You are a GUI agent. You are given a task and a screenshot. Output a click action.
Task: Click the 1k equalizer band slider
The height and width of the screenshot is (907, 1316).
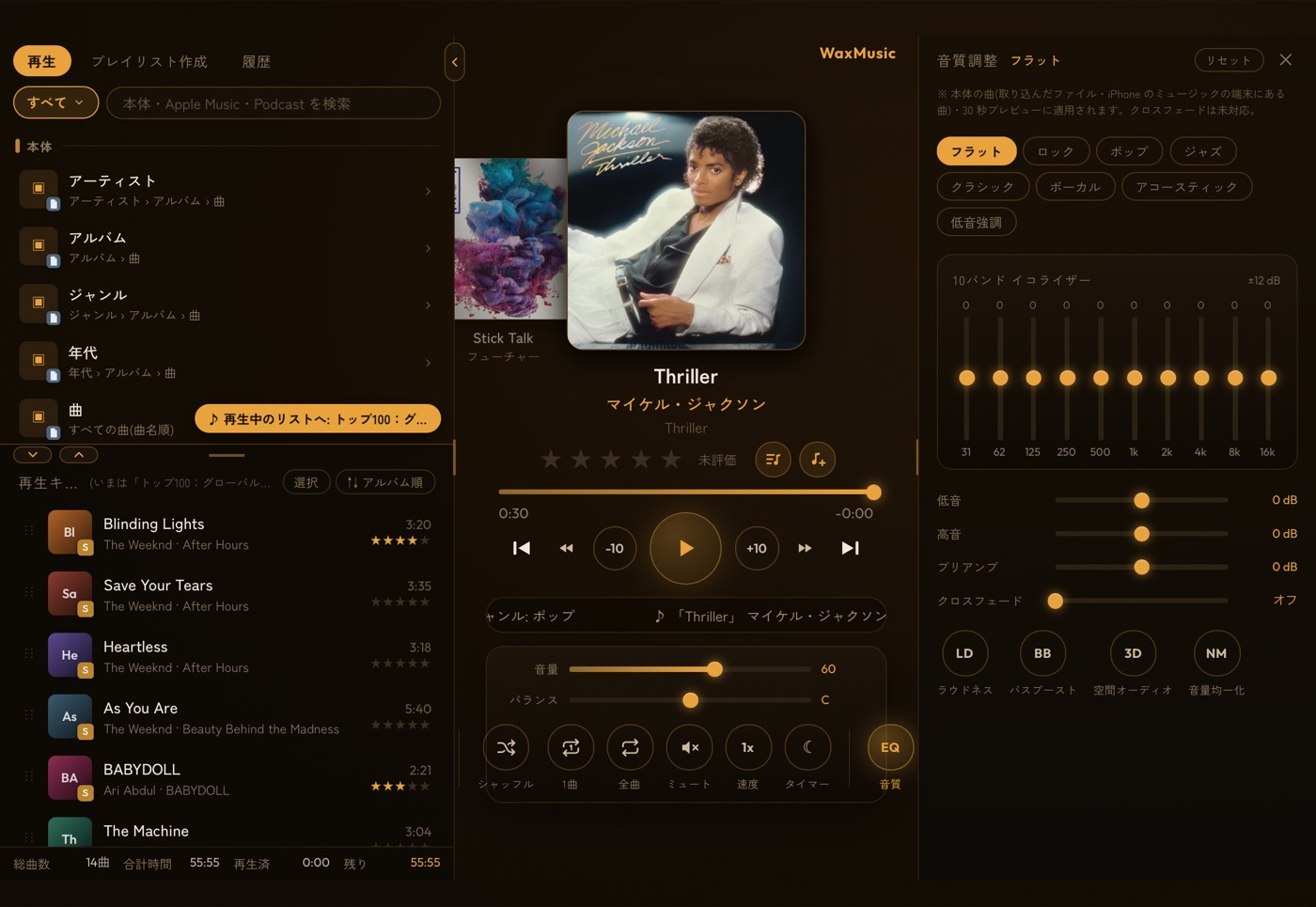click(x=1135, y=378)
